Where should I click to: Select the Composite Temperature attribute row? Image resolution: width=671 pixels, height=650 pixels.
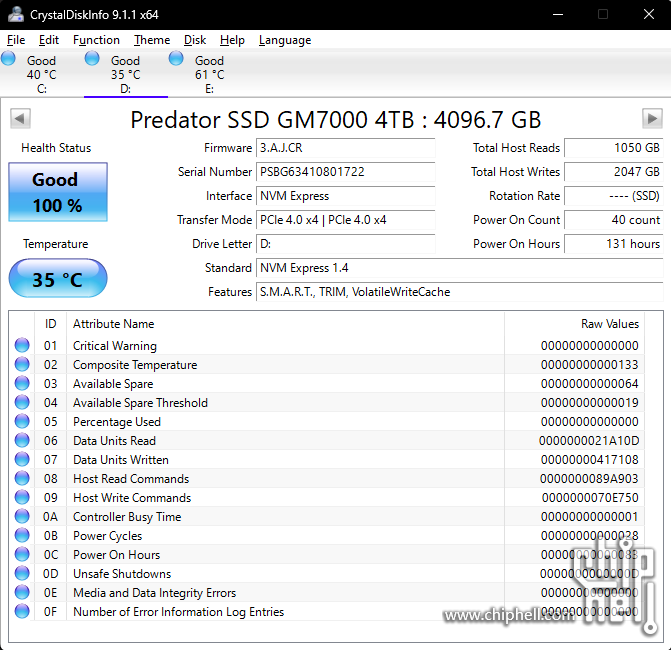[x=327, y=365]
